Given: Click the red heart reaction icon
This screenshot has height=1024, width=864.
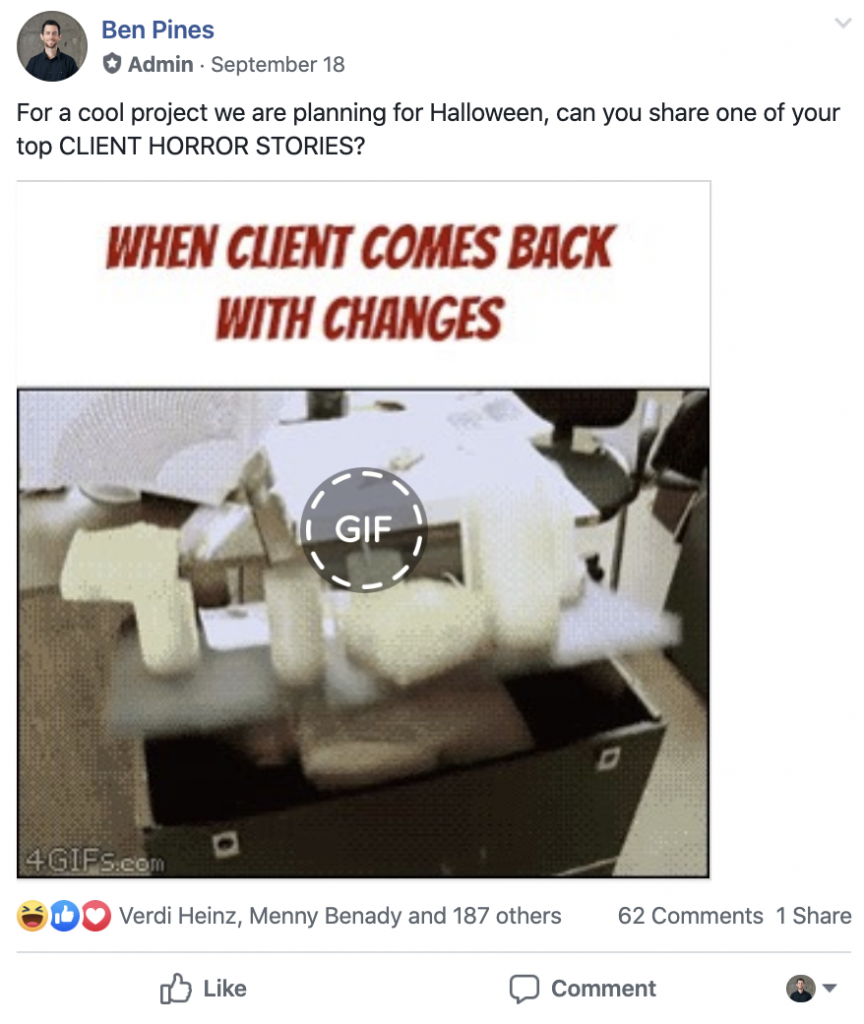Looking at the screenshot, I should point(96,916).
